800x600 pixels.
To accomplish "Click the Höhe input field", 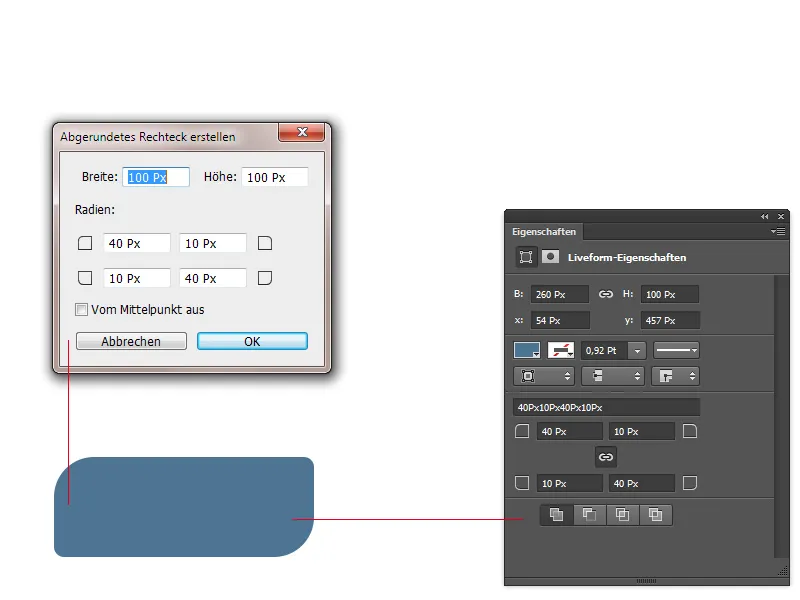I will [x=274, y=177].
